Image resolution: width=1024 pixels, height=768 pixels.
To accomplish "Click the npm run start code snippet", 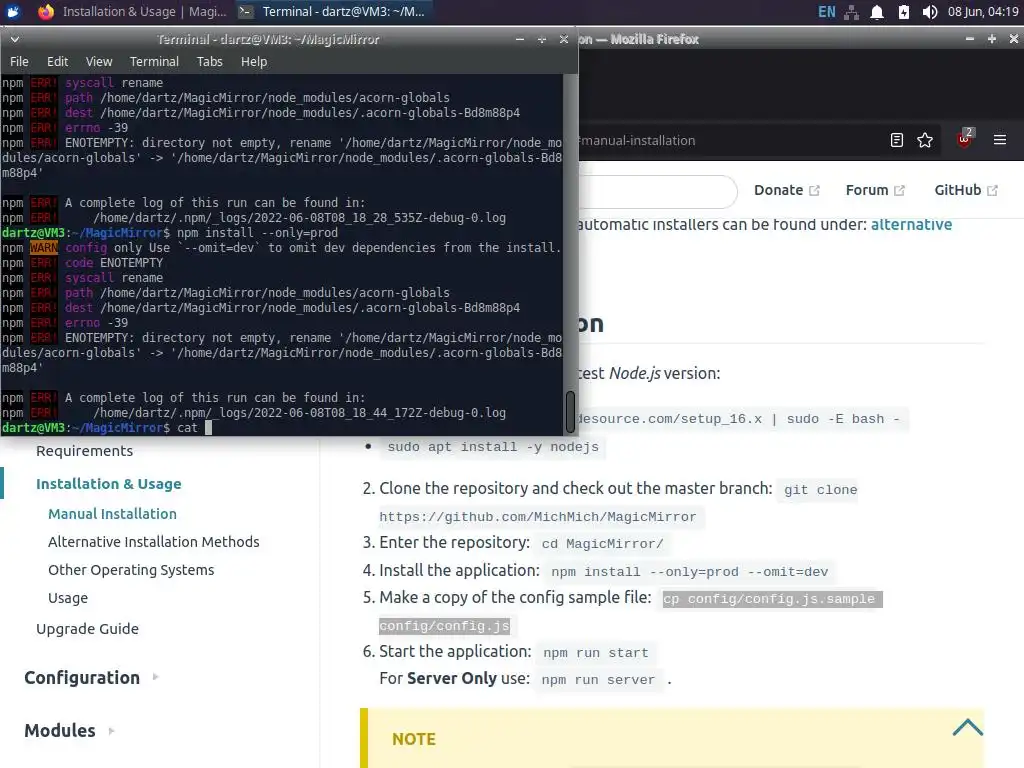I will (596, 653).
